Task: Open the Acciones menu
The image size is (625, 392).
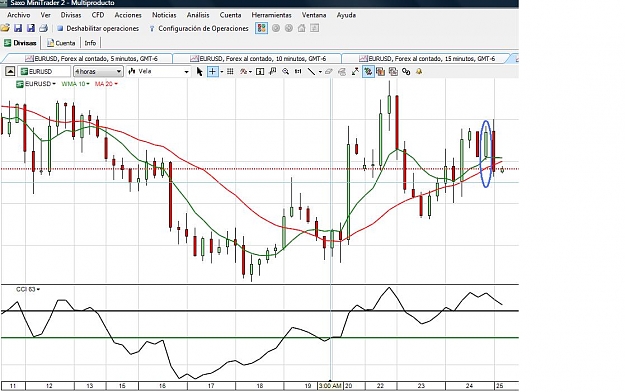Action: click(128, 15)
